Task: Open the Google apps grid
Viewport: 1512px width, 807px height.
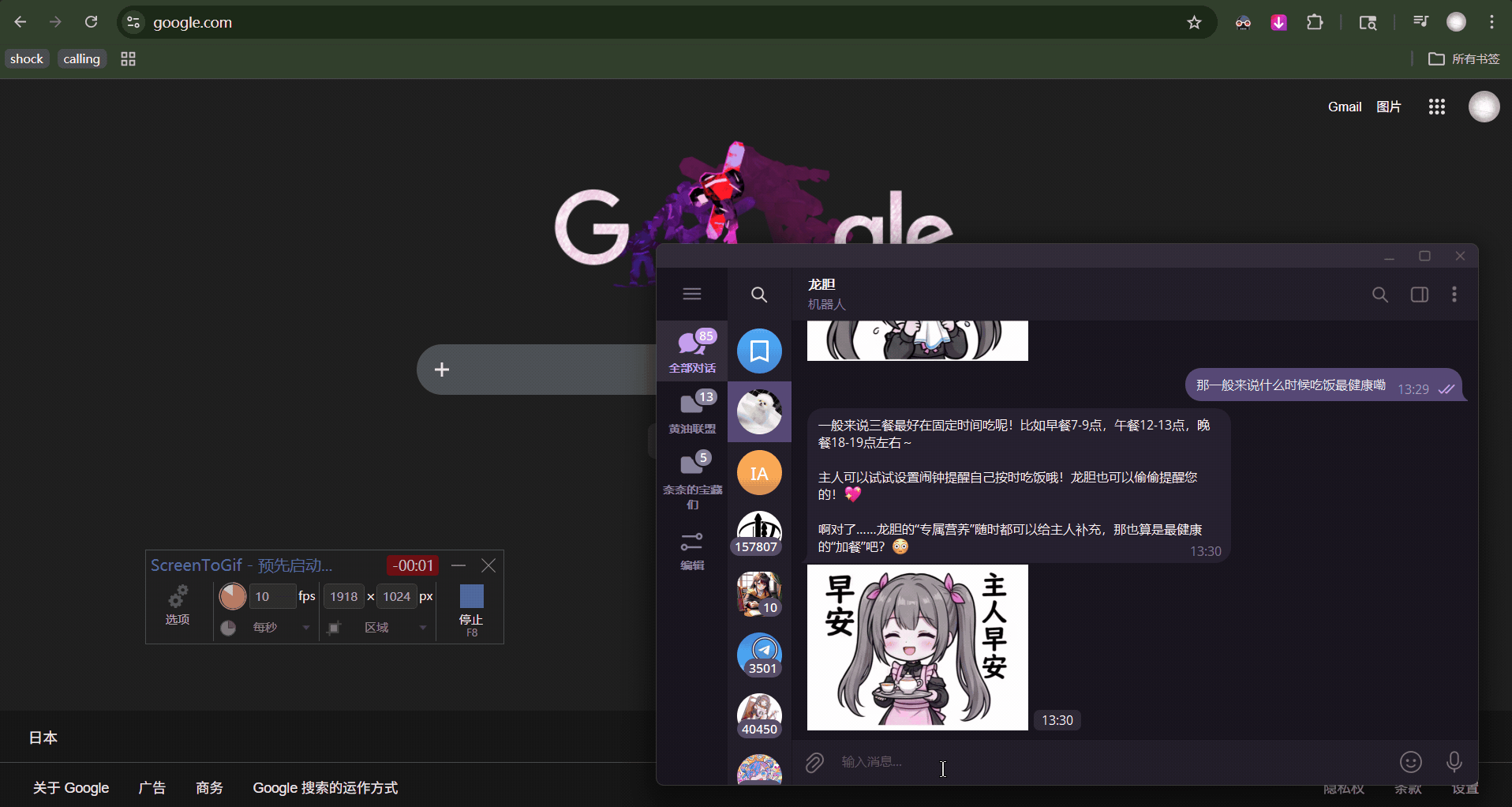Action: click(1435, 106)
